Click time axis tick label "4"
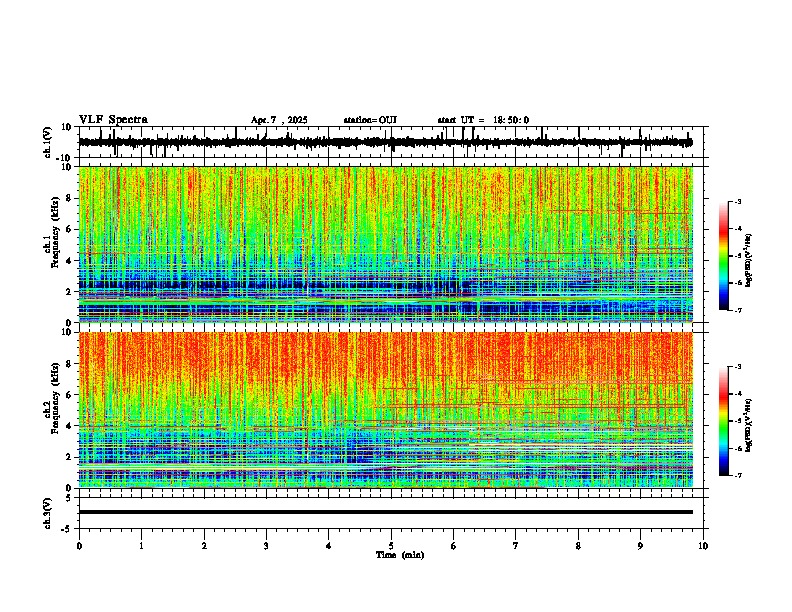Viewport: 792px width, 612px height. coord(329,546)
